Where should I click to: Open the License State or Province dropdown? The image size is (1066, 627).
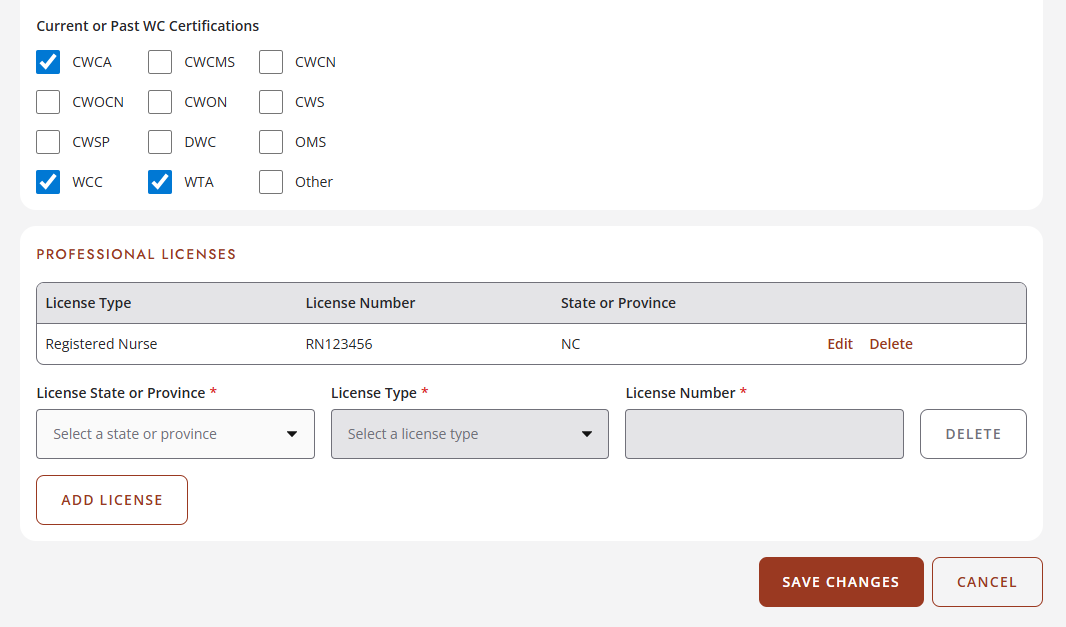pos(175,434)
